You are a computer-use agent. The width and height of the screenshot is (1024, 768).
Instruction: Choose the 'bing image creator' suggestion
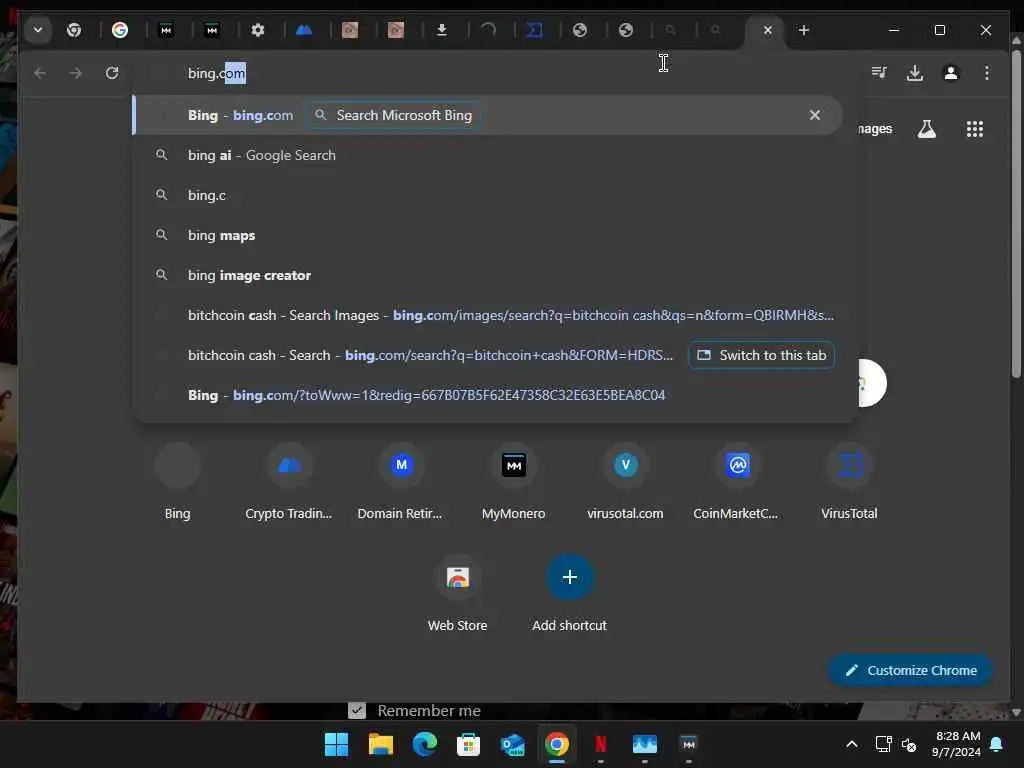[487, 275]
